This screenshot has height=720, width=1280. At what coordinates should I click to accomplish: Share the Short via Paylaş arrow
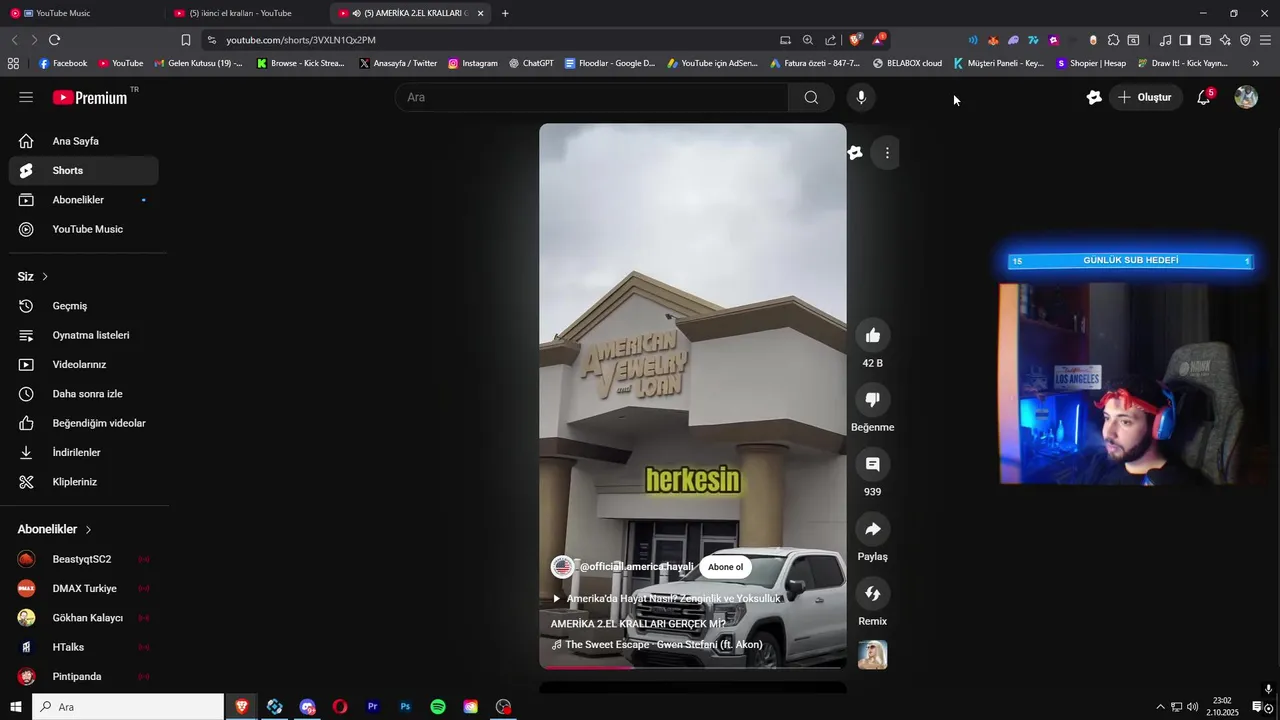873,529
